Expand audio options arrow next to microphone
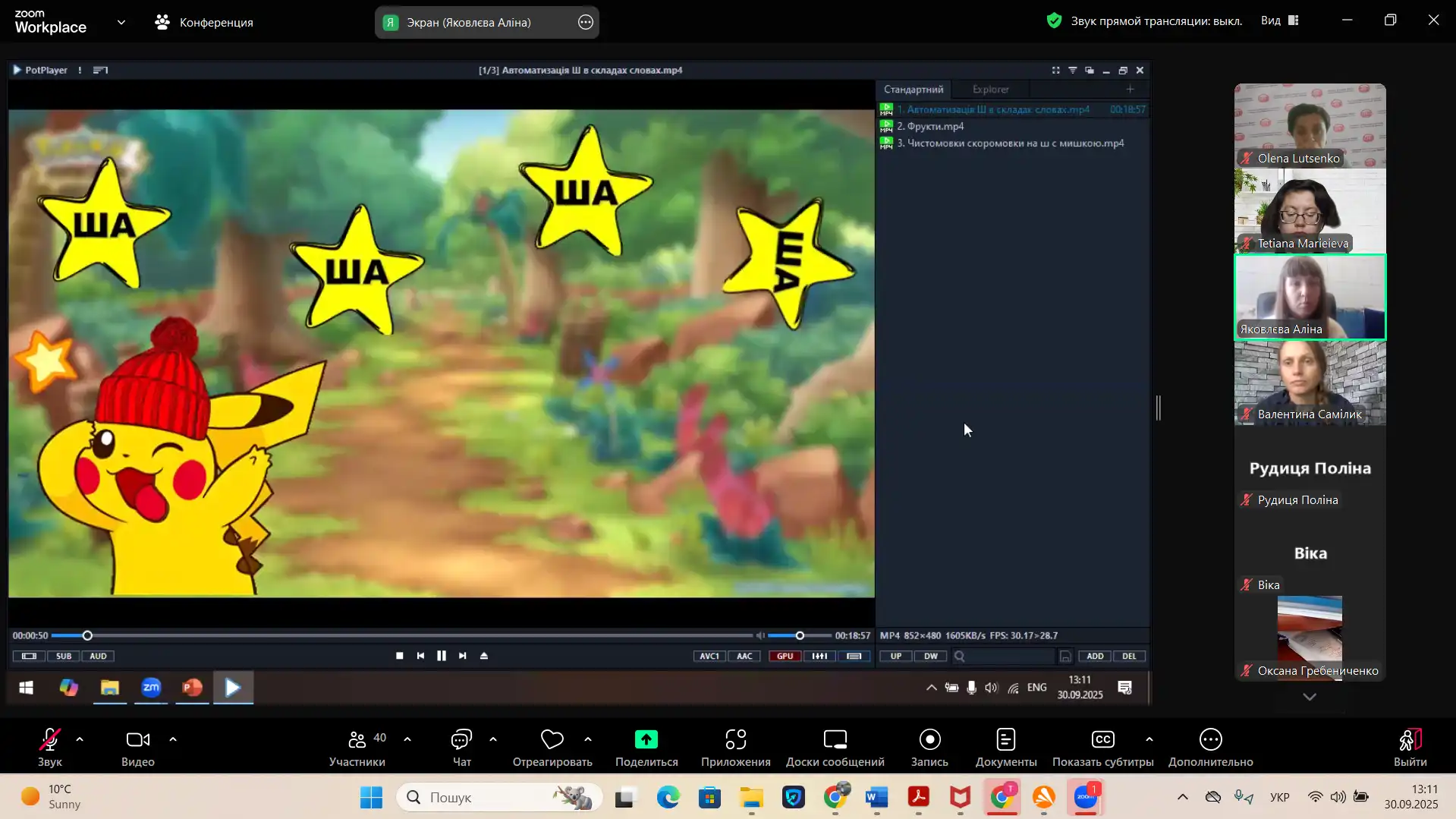This screenshot has width=1456, height=819. point(80,739)
